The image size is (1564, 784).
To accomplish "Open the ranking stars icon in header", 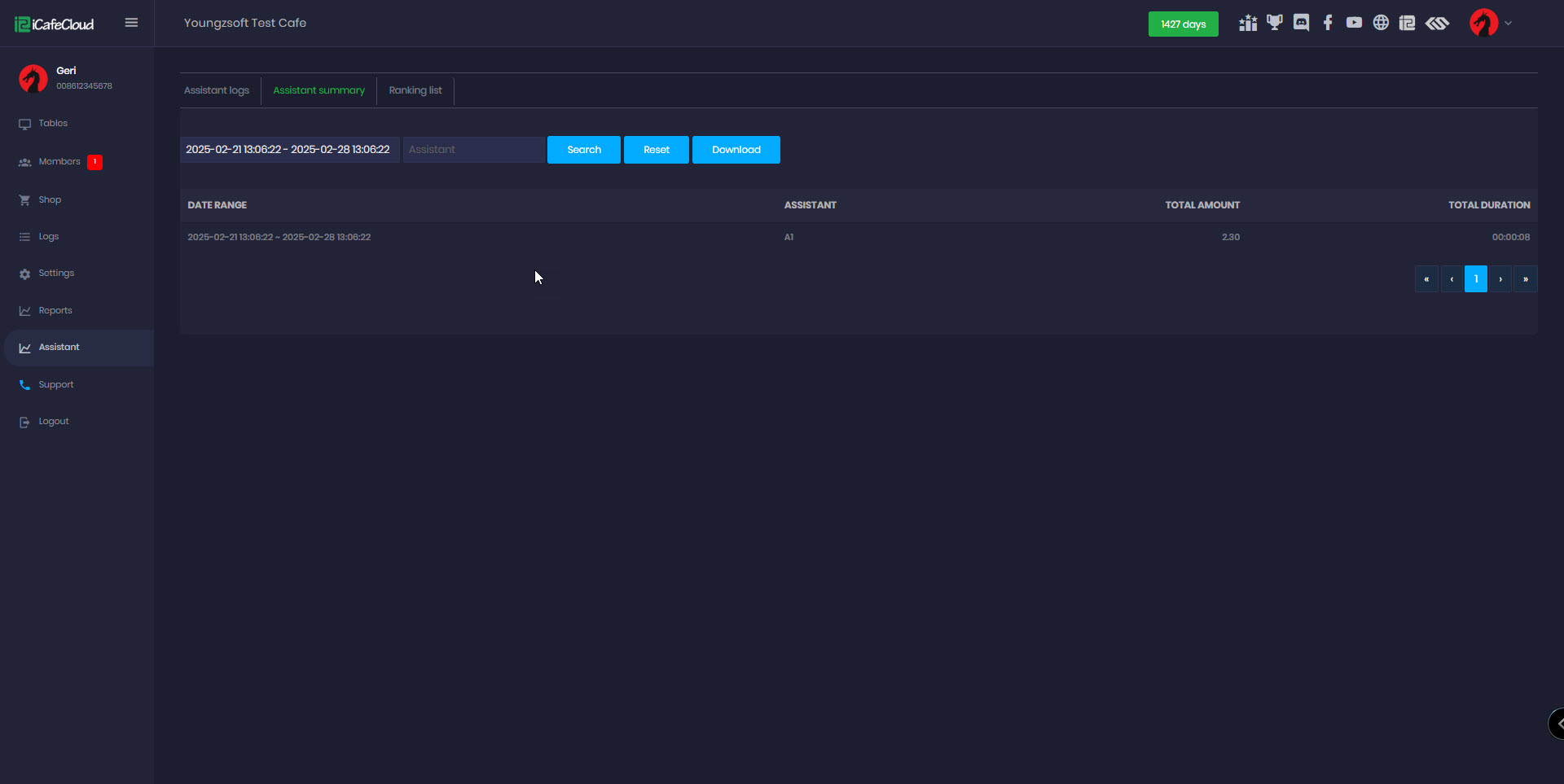I will pyautogui.click(x=1247, y=24).
